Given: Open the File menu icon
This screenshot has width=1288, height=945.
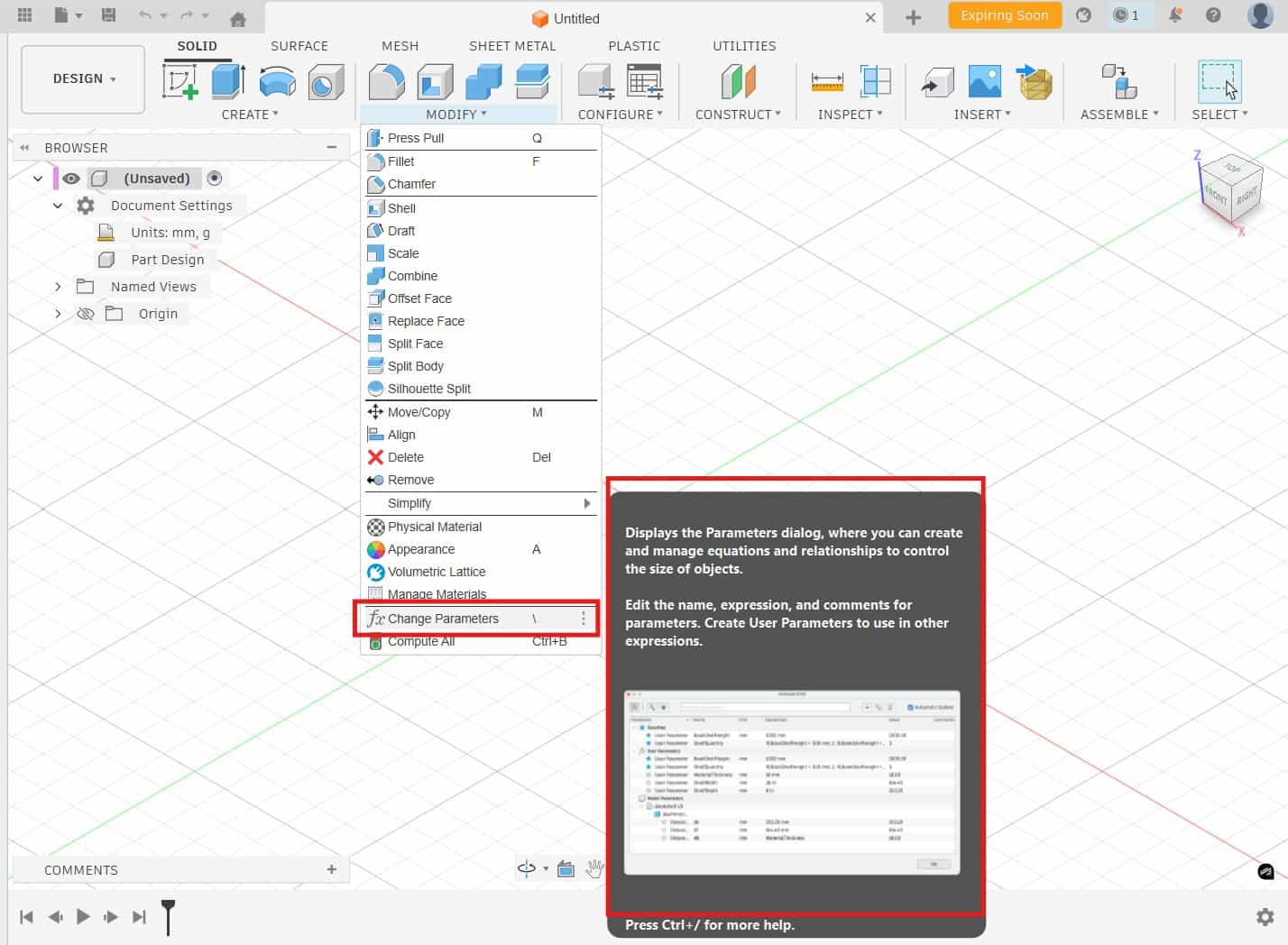Looking at the screenshot, I should coord(68,15).
